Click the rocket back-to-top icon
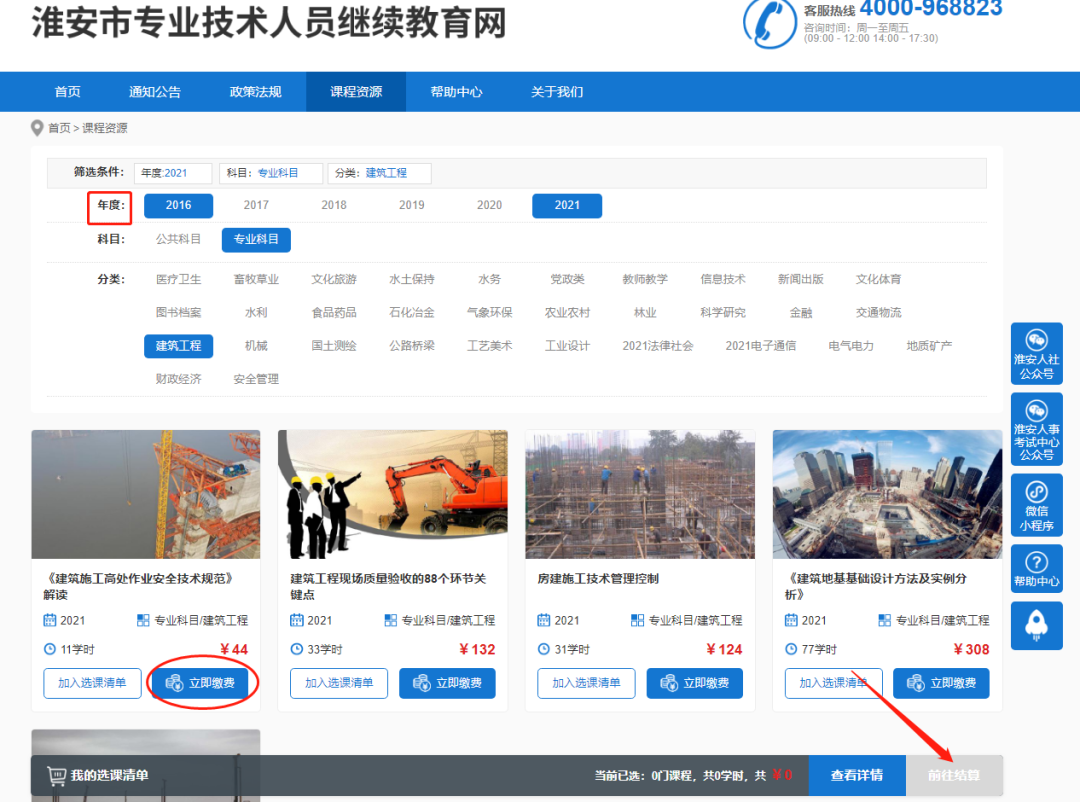 [1037, 625]
